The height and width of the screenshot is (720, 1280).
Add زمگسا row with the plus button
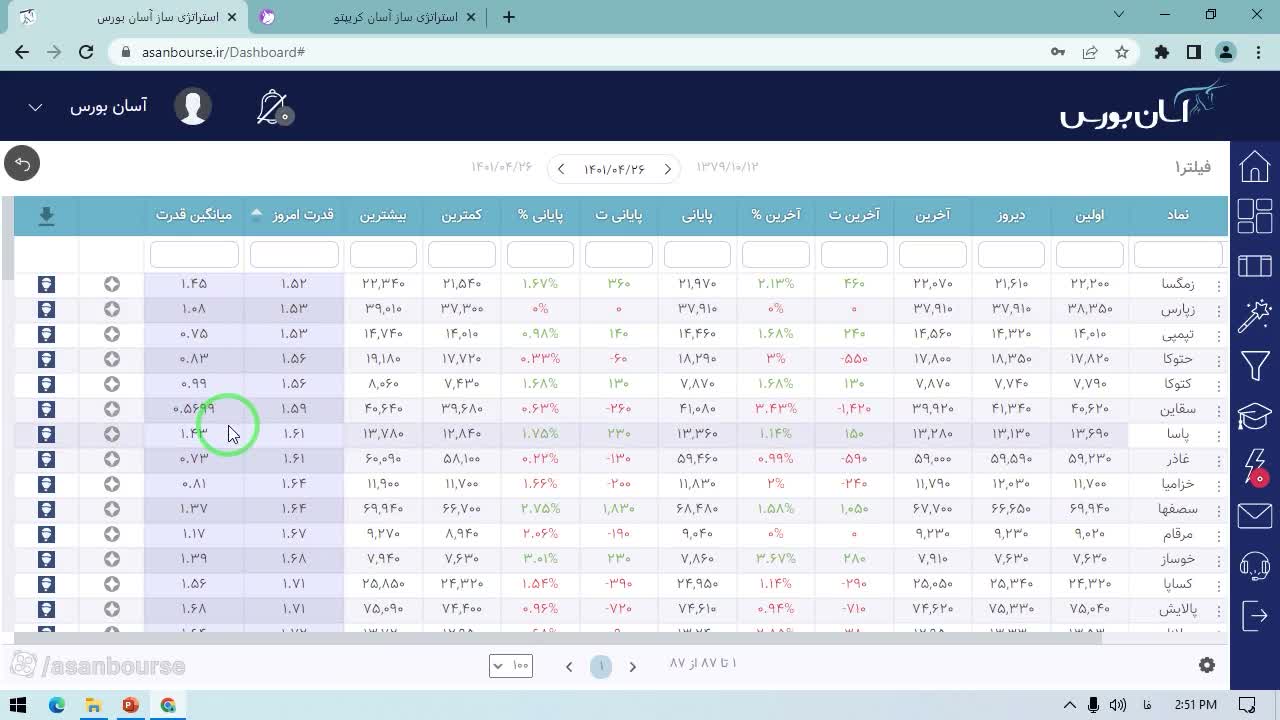tap(112, 284)
